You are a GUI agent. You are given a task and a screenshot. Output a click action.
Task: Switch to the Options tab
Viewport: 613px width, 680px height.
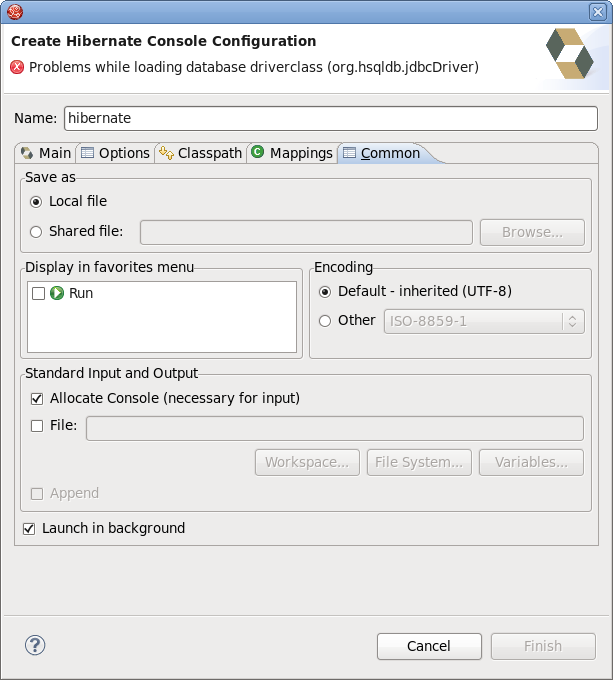115,153
